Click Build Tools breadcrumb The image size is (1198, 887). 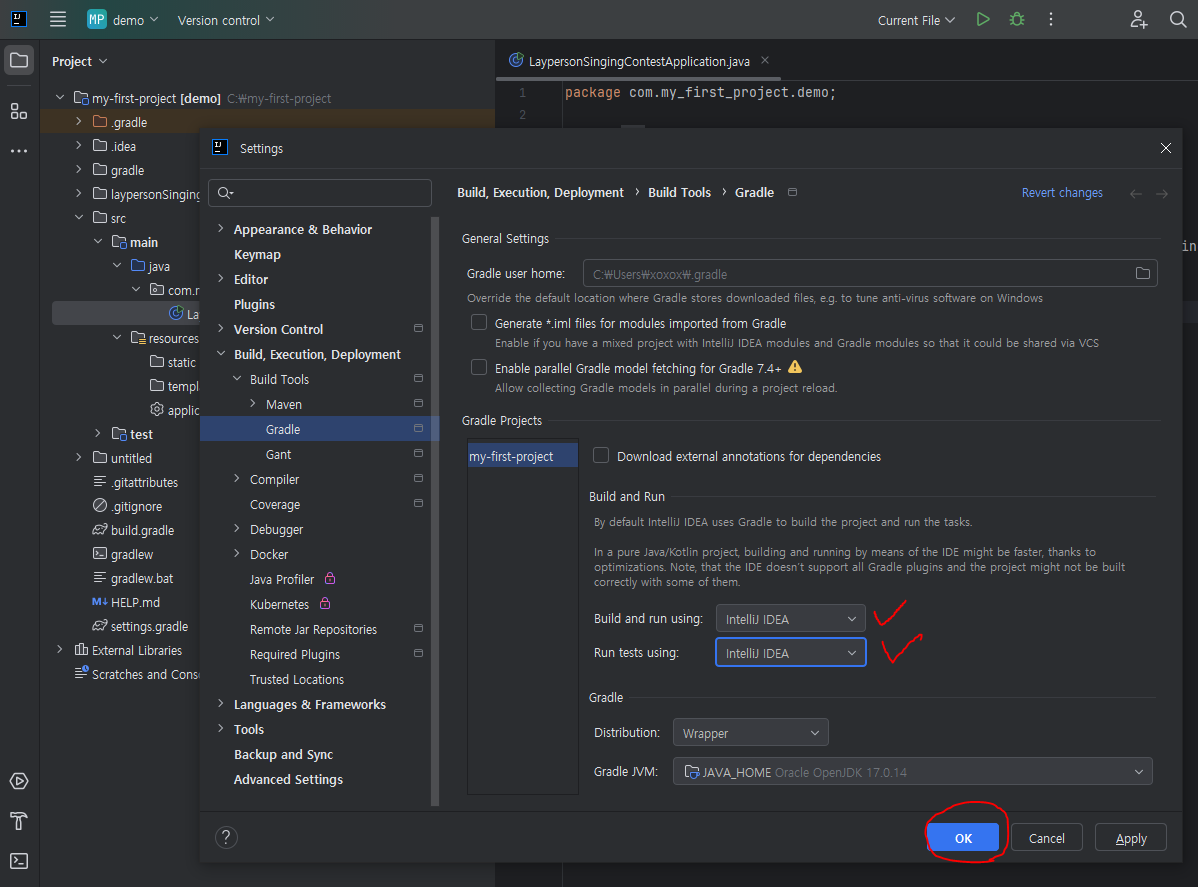point(679,193)
